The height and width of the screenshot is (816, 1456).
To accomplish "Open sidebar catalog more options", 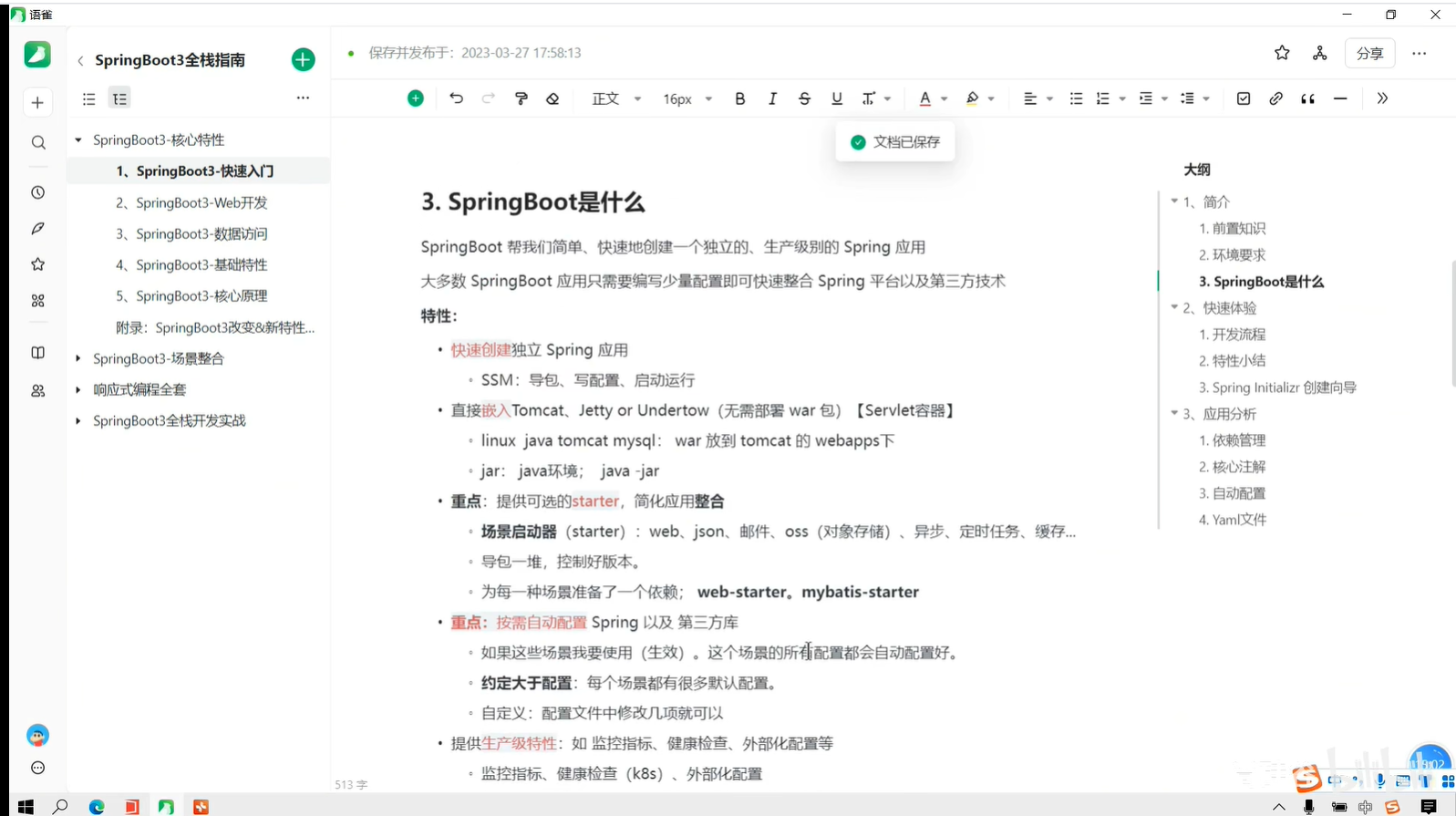I will click(303, 98).
